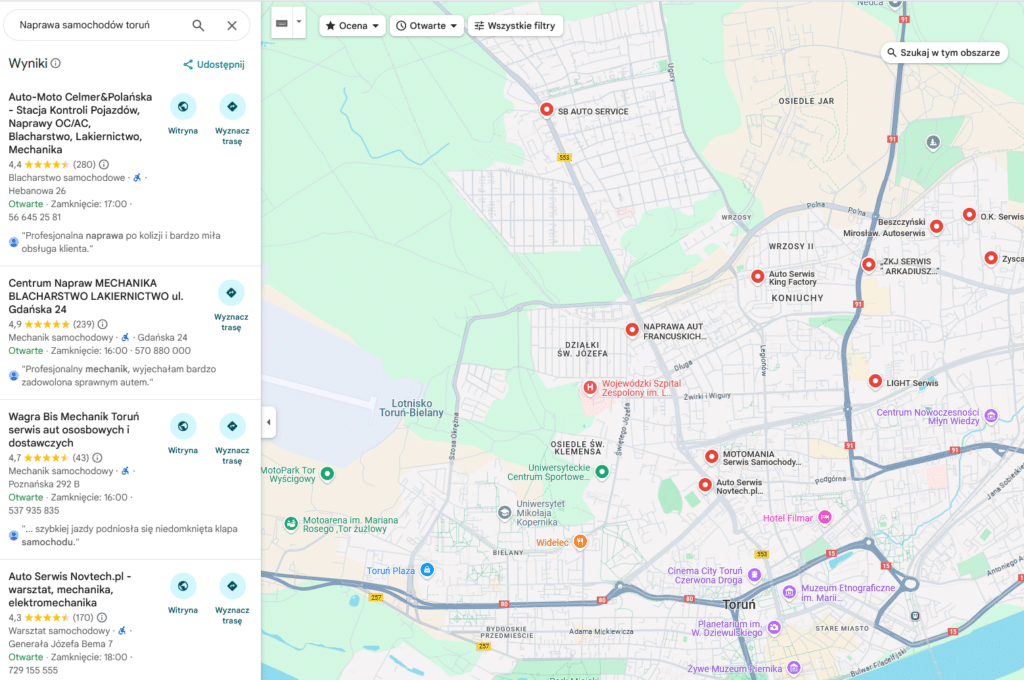Image resolution: width=1024 pixels, height=680 pixels.
Task: Get directions to Auto-Moto Celmer&Polańska
Action: (232, 107)
